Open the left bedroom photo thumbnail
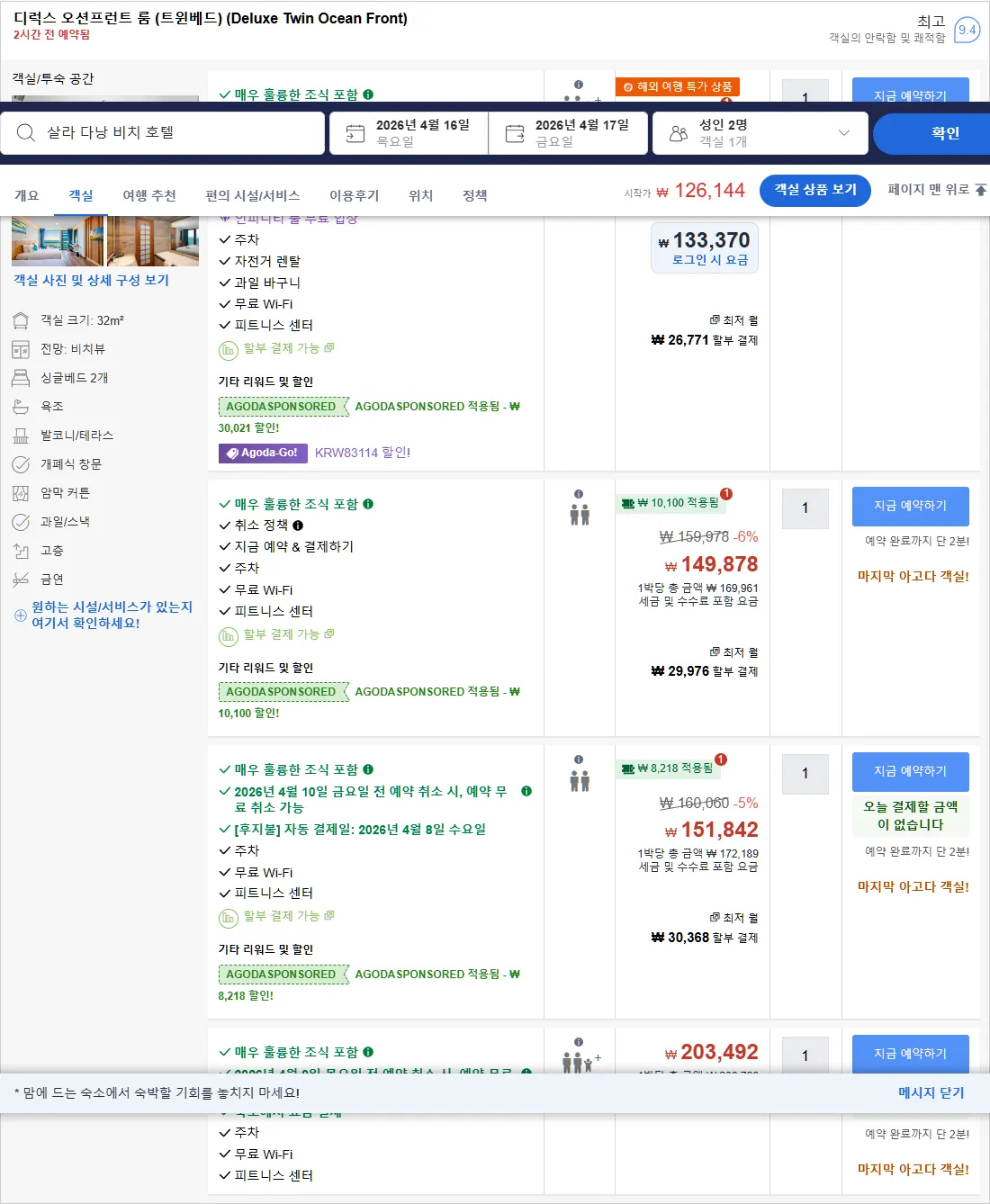Image resolution: width=990 pixels, height=1204 pixels. (x=58, y=240)
